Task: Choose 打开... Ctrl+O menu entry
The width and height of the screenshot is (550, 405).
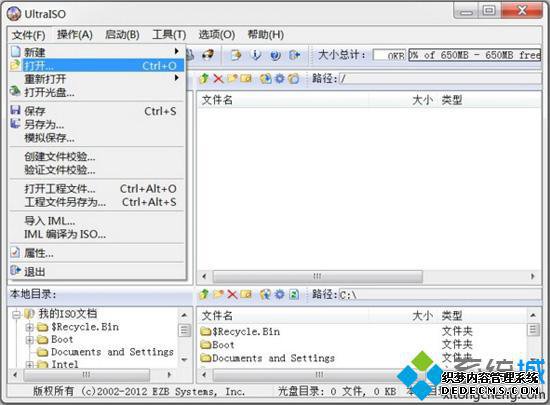Action: [x=96, y=66]
